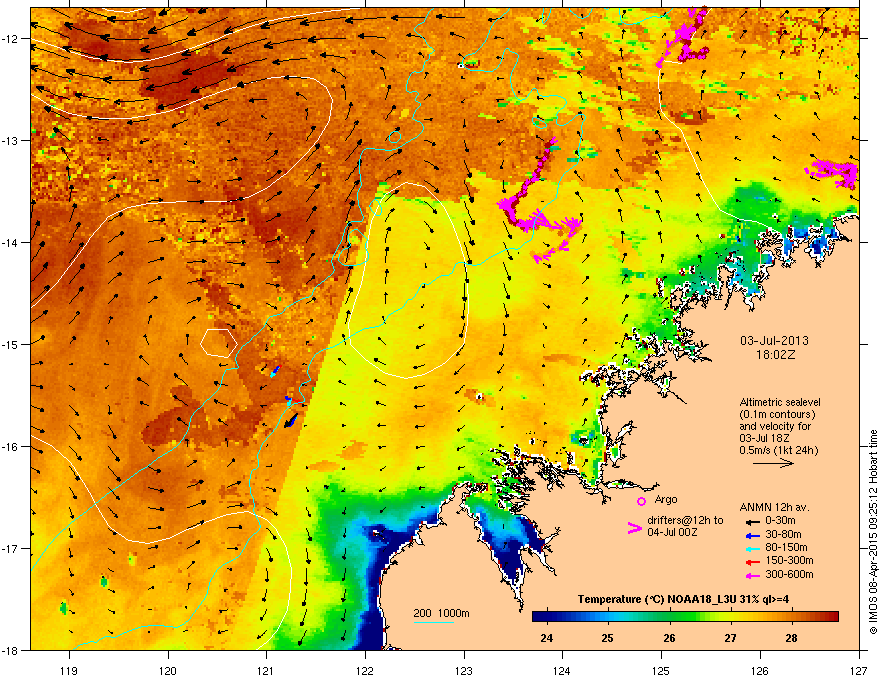Click the longitude axis label '121'

(266, 670)
